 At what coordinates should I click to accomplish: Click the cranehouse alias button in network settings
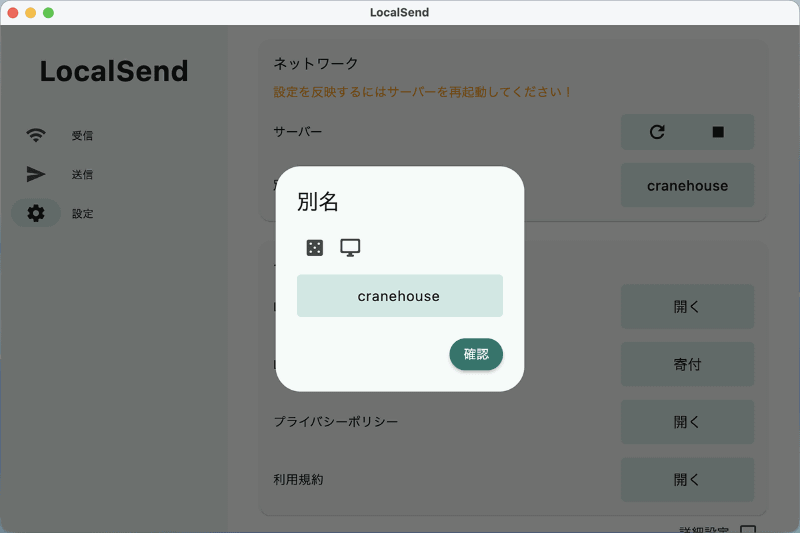pyautogui.click(x=687, y=186)
